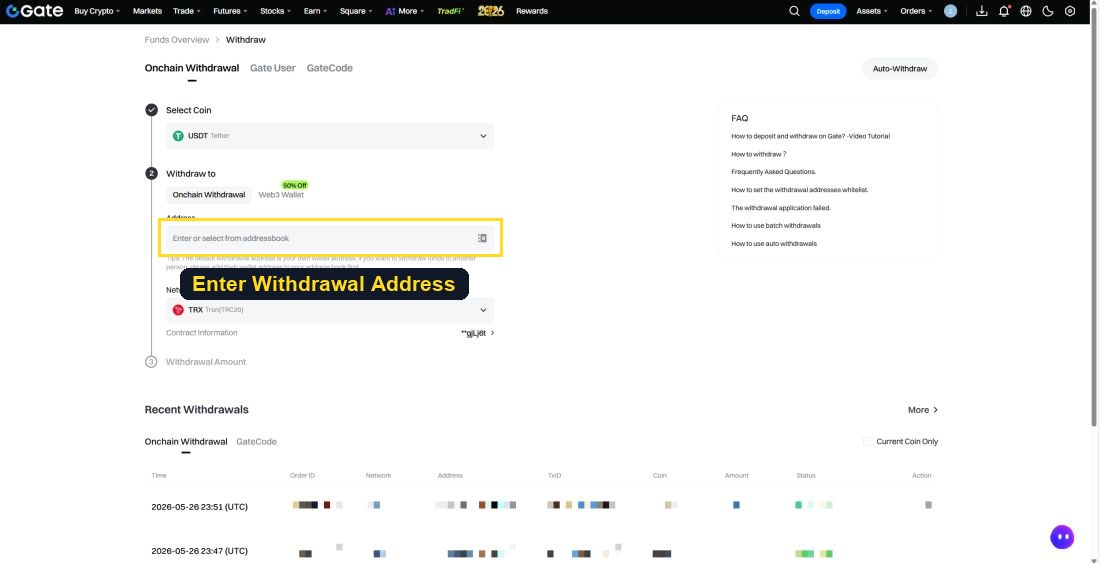
Task: Click the 2026-05-26 23:51 (UTC) row
Action: coord(541,506)
